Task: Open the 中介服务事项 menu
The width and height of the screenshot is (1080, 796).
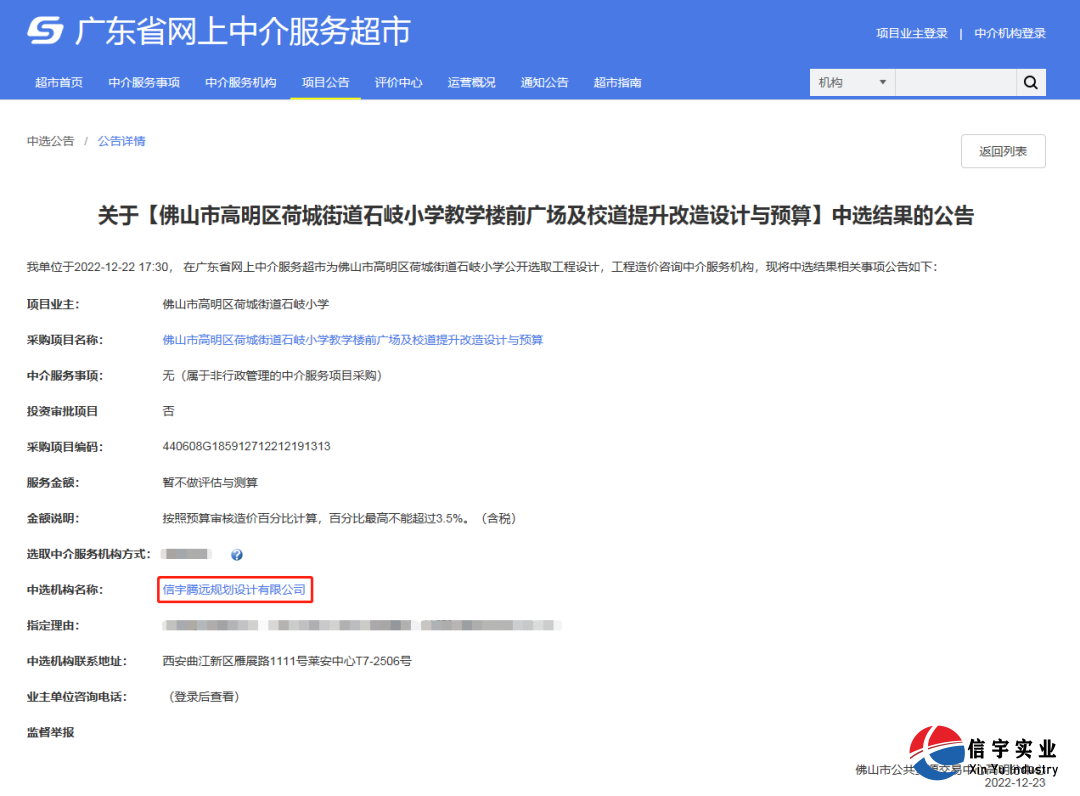Action: [145, 82]
